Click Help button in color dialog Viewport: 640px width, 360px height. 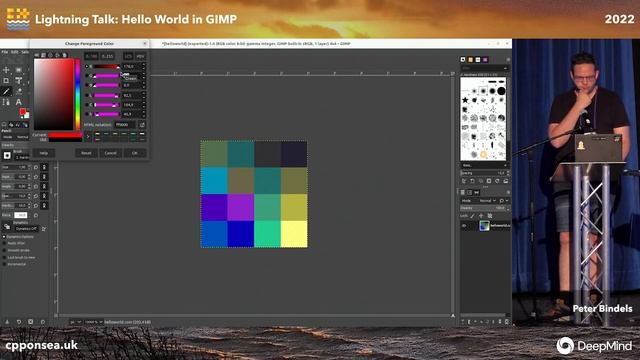[x=44, y=153]
